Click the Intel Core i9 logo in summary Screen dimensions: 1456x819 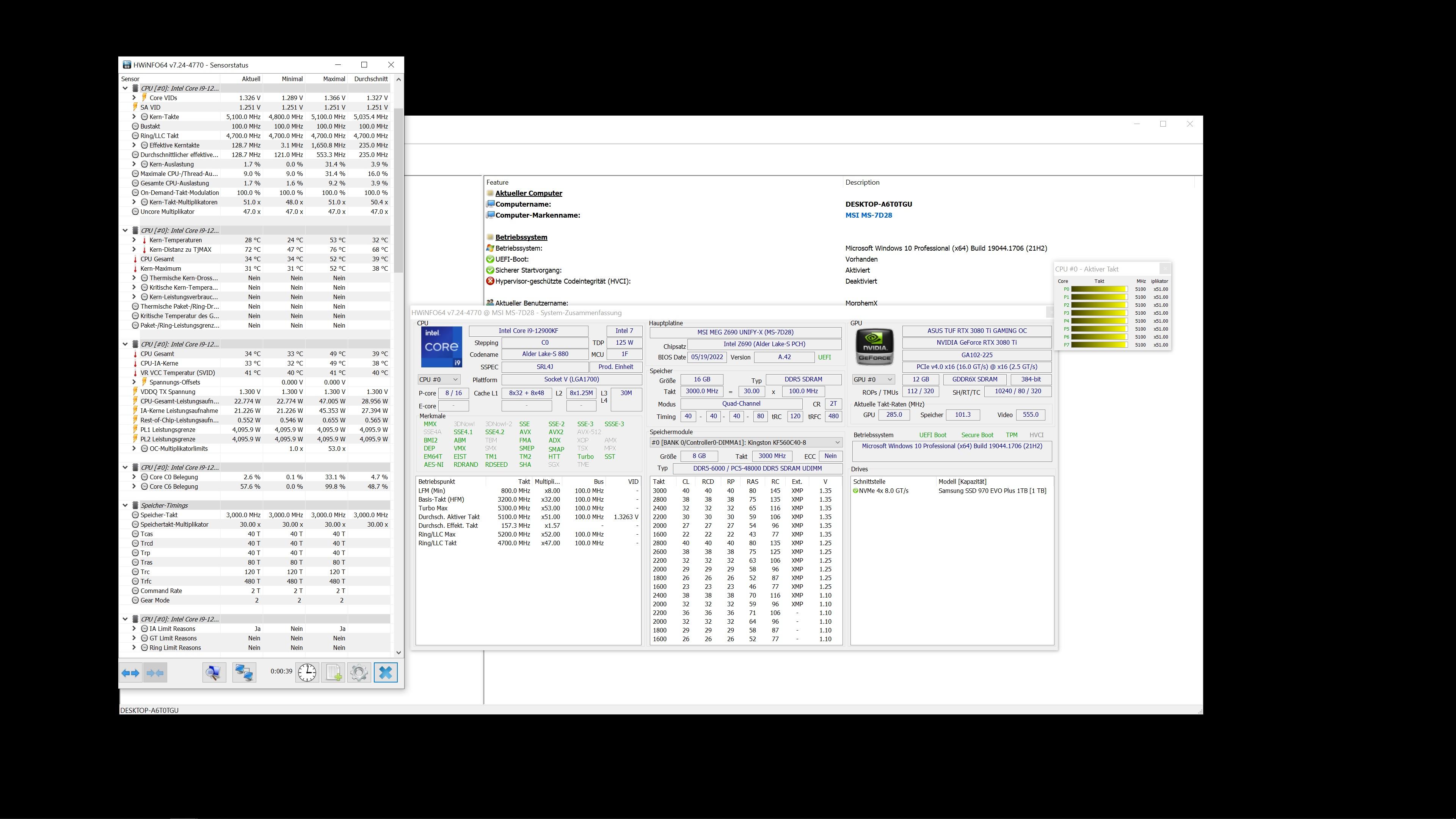(x=441, y=347)
